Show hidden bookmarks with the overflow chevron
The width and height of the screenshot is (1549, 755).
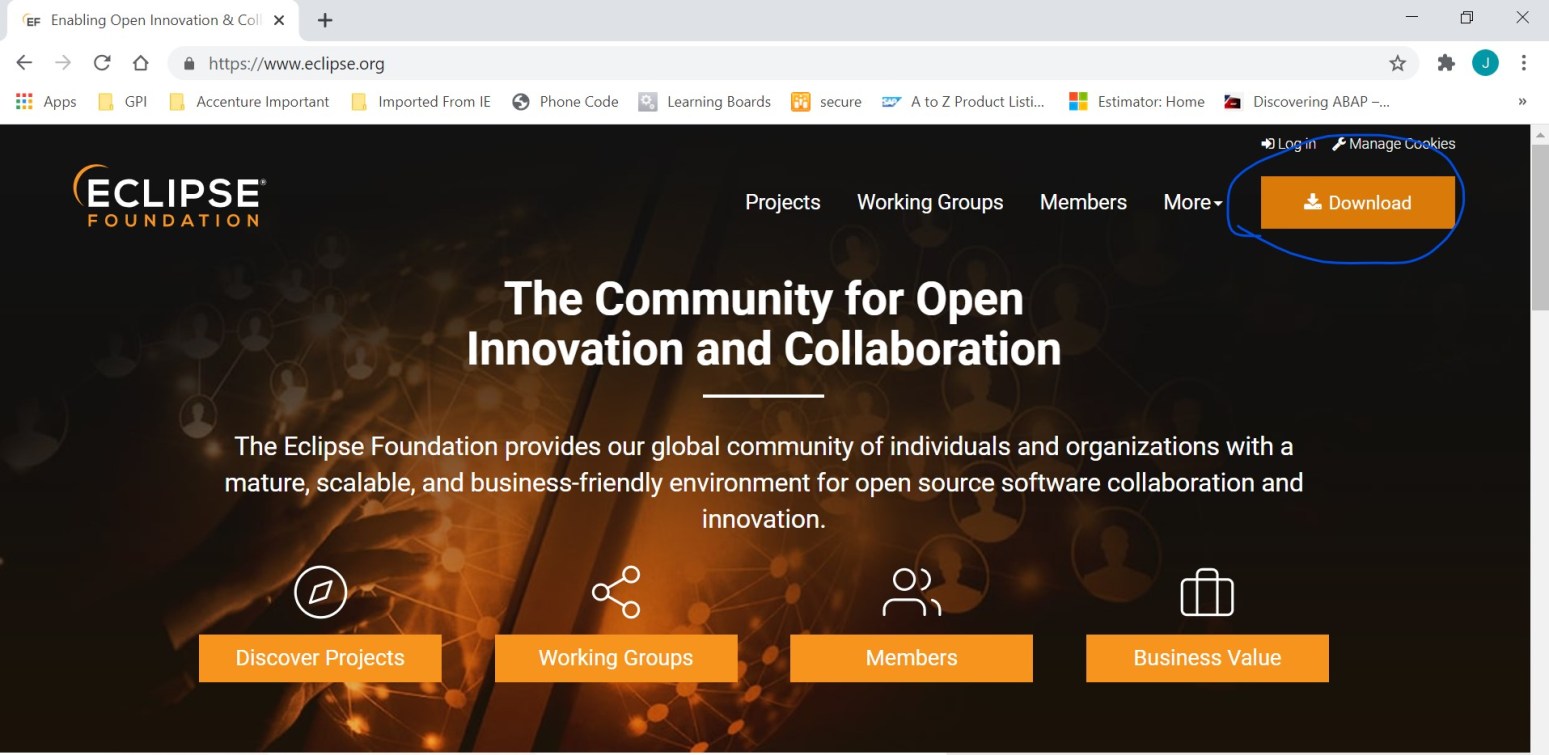point(1522,102)
